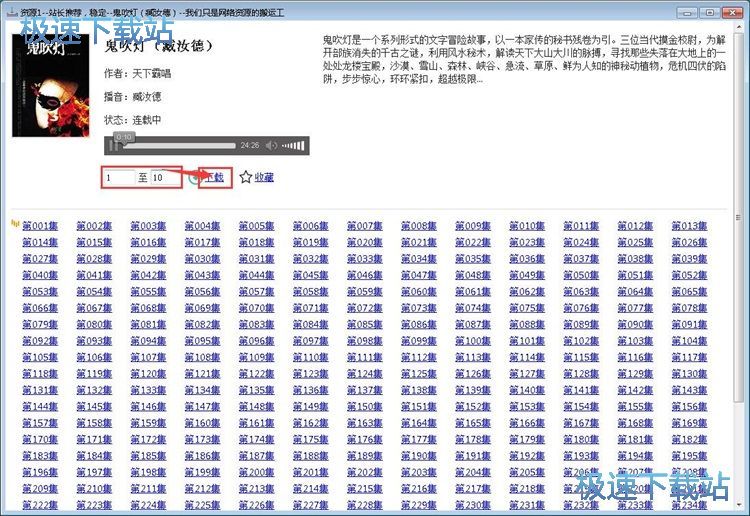The image size is (750, 516).
Task: Select episode 第162集
Action: coord(311,423)
